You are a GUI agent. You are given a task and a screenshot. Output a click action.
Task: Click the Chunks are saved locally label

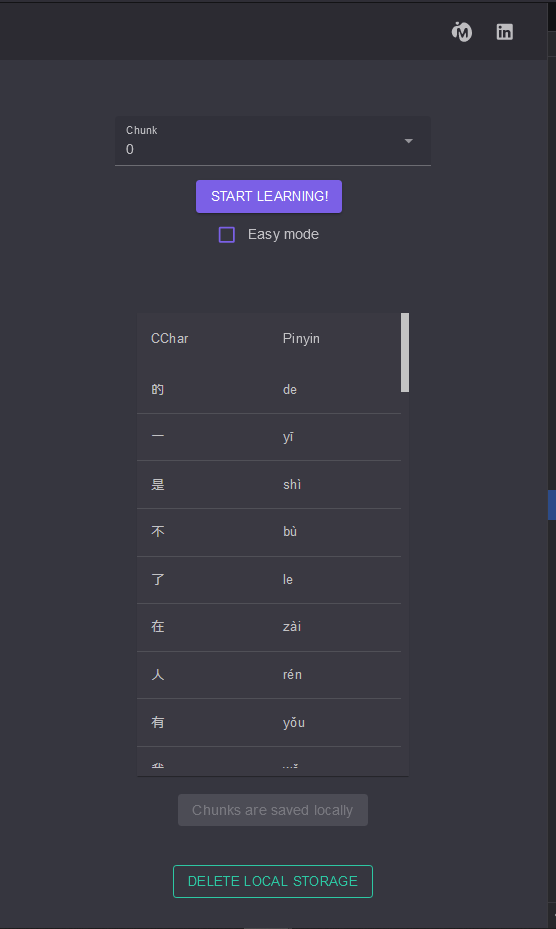tap(273, 810)
